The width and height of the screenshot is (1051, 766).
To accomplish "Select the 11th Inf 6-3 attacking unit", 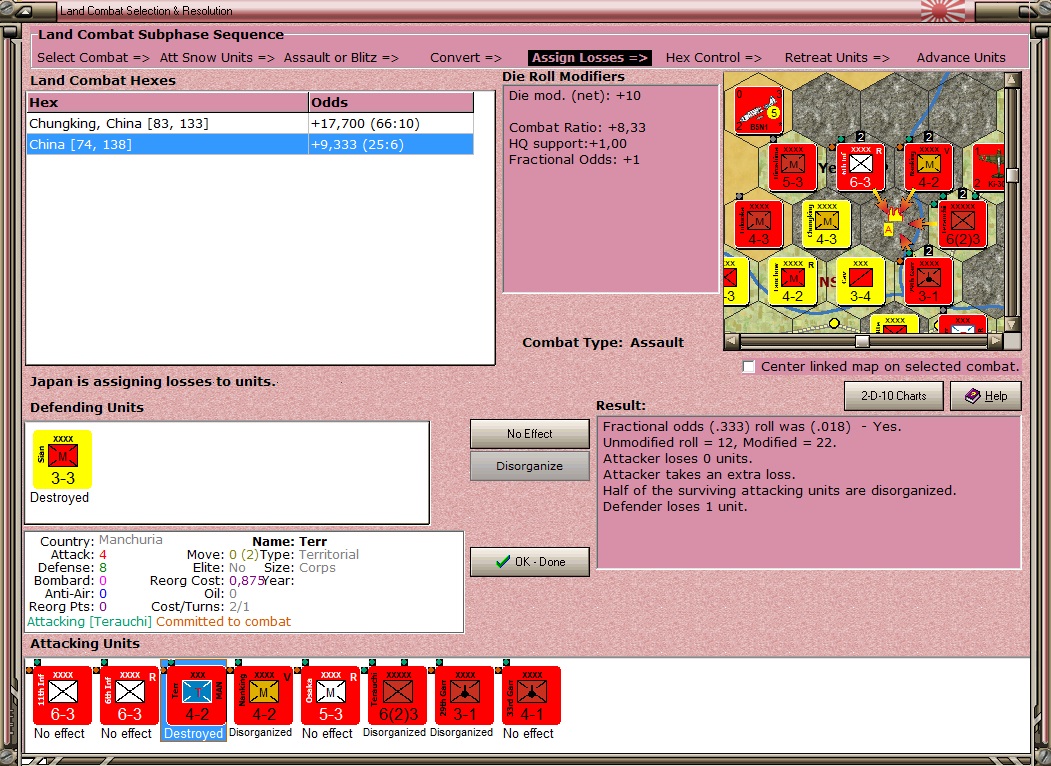I will pyautogui.click(x=62, y=696).
